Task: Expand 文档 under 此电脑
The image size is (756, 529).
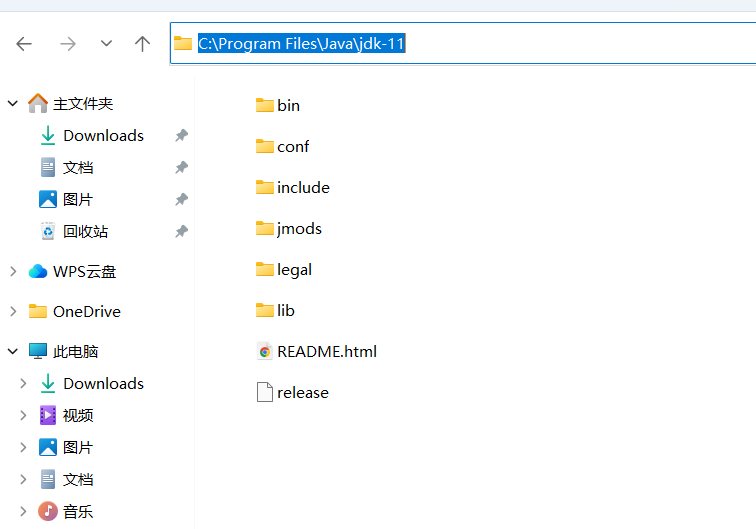Action: pos(23,479)
